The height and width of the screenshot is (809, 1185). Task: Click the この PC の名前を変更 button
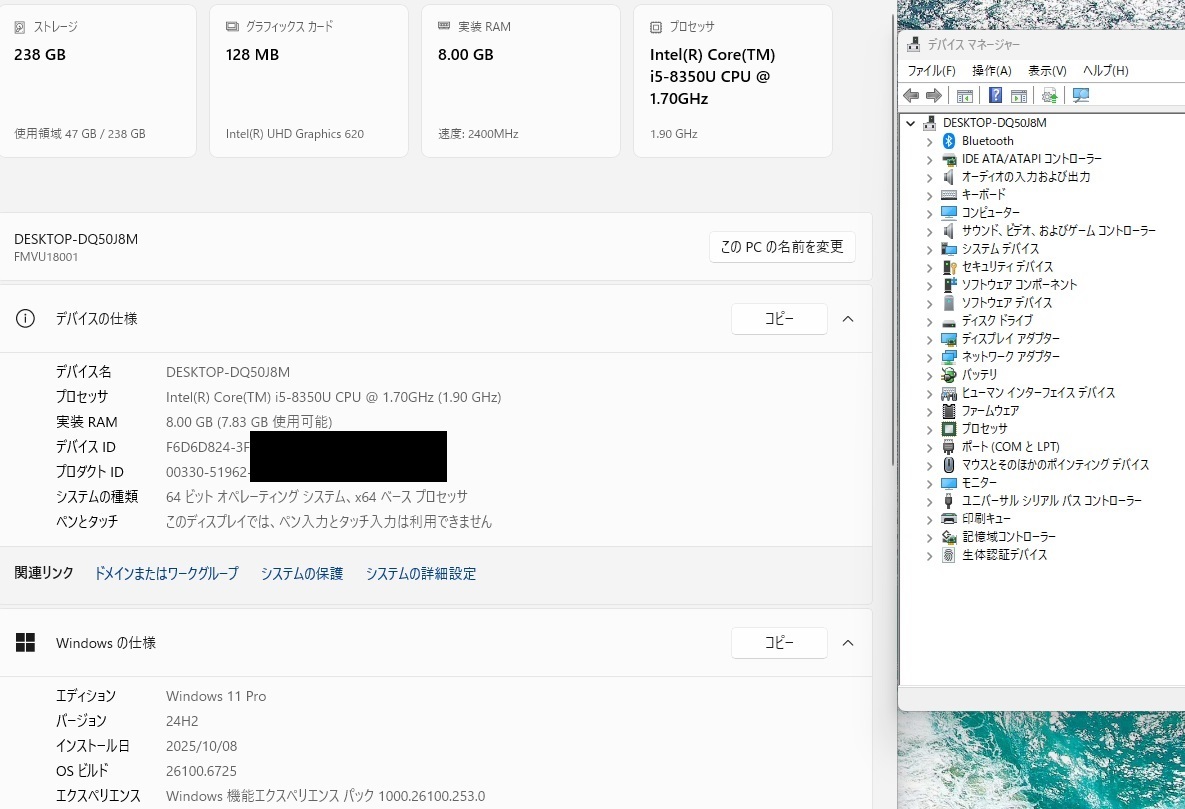point(782,247)
